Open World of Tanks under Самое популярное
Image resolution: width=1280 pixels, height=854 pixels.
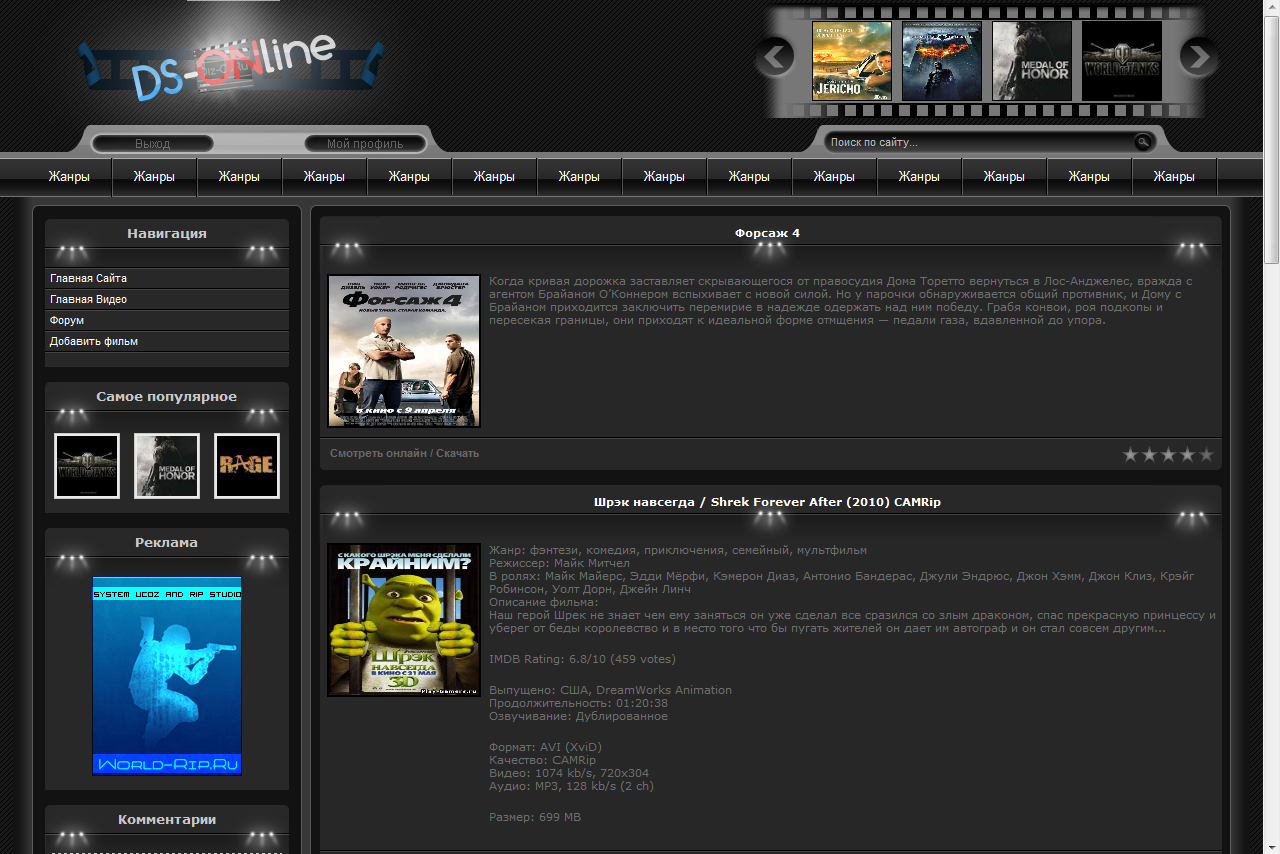tap(87, 466)
